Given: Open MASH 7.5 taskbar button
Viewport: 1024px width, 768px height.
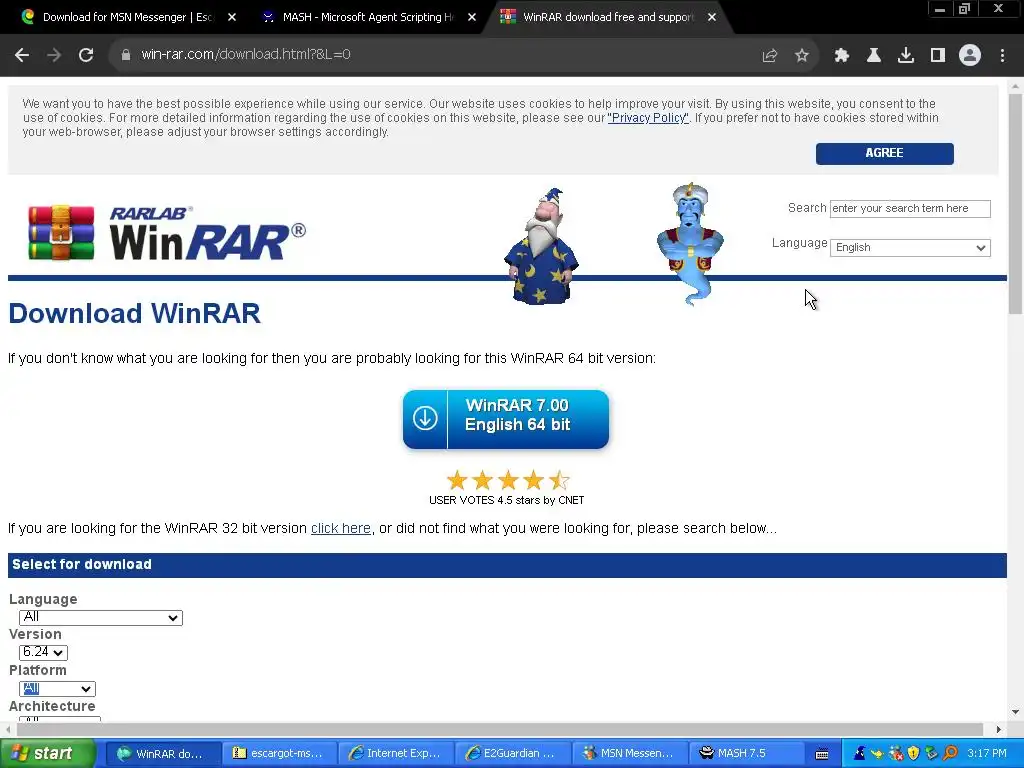Looking at the screenshot, I should [x=747, y=754].
